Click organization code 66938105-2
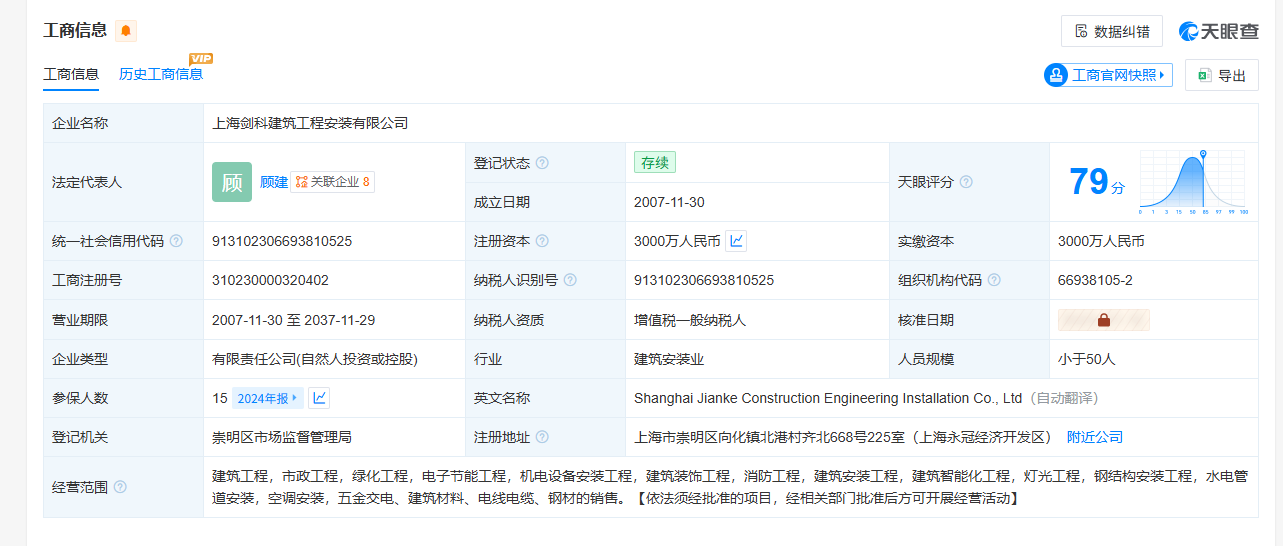Image resolution: width=1283 pixels, height=546 pixels. click(x=1095, y=280)
